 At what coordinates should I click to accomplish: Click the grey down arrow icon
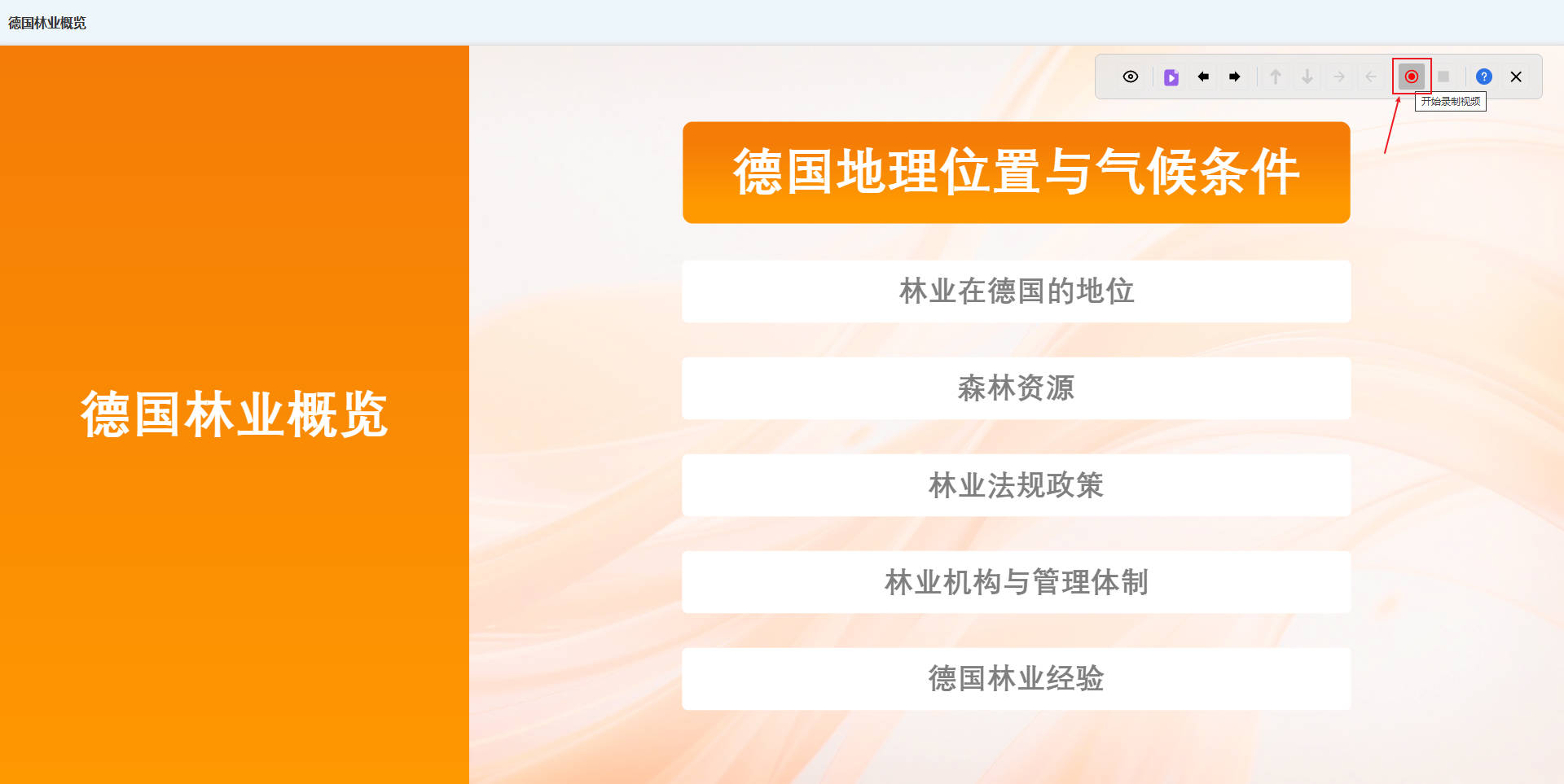[1307, 77]
